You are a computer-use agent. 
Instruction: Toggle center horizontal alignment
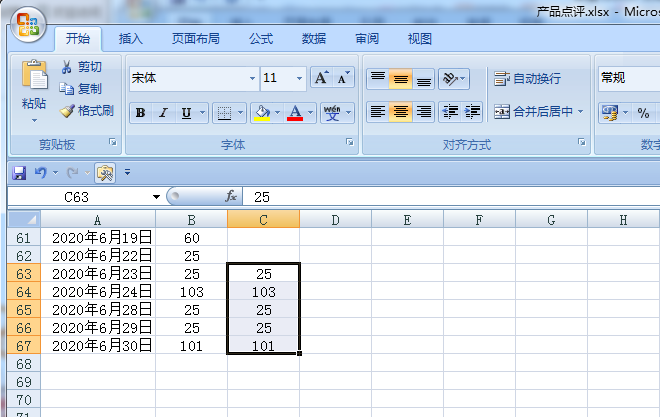[400, 112]
